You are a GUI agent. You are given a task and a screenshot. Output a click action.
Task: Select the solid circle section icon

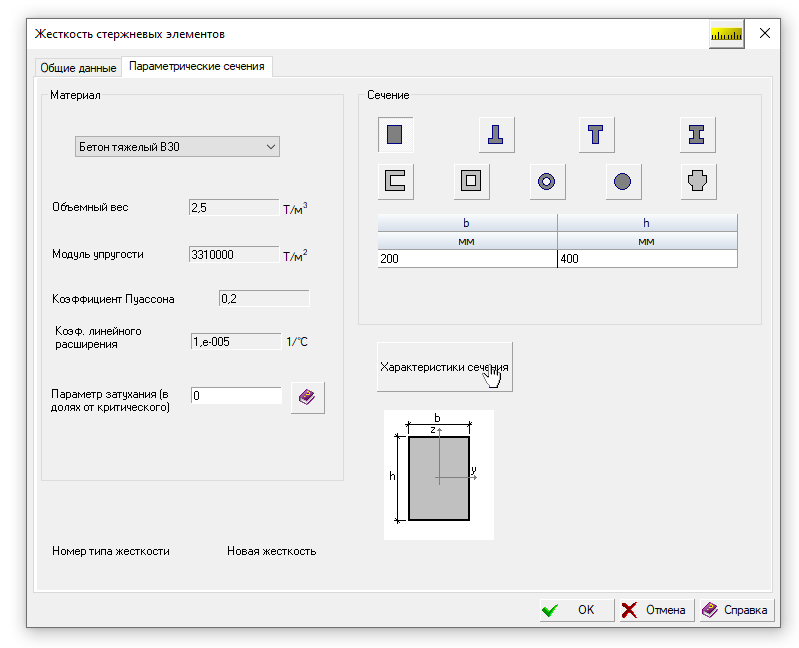tap(623, 181)
